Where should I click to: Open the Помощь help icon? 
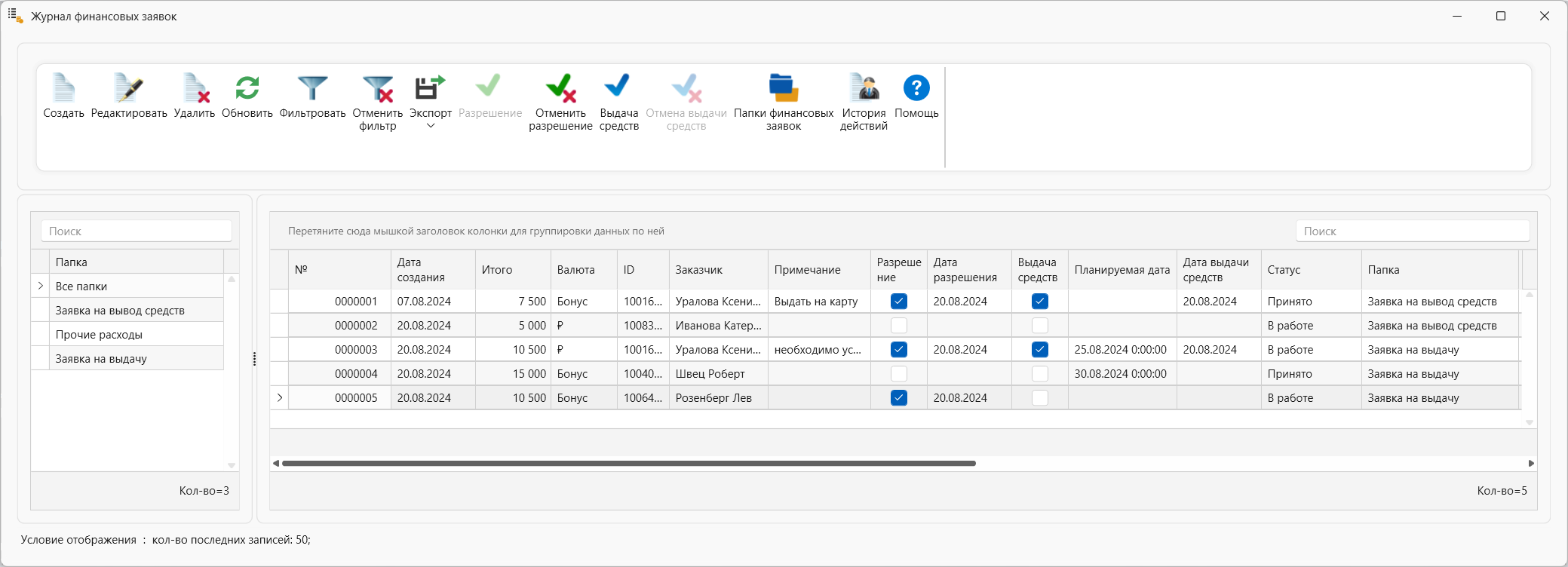point(916,88)
